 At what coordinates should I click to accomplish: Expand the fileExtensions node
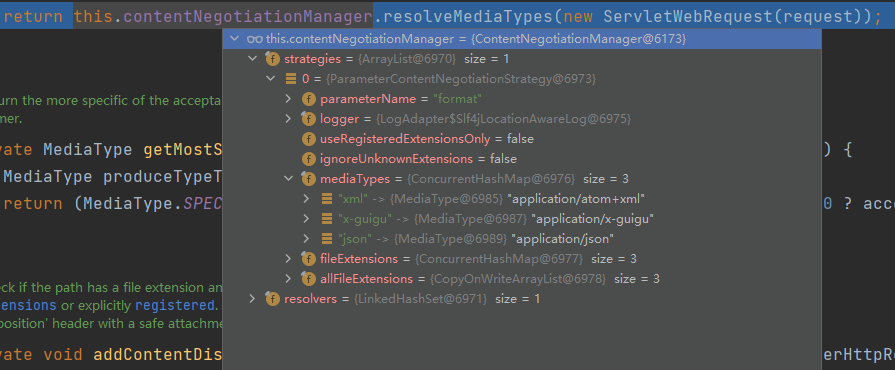289,259
